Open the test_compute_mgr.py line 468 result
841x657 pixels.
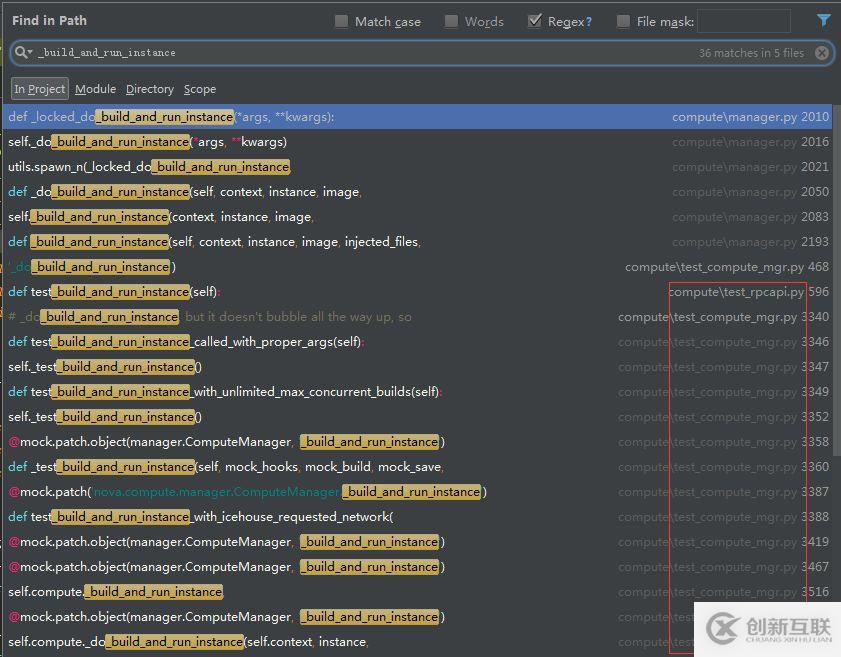point(400,267)
